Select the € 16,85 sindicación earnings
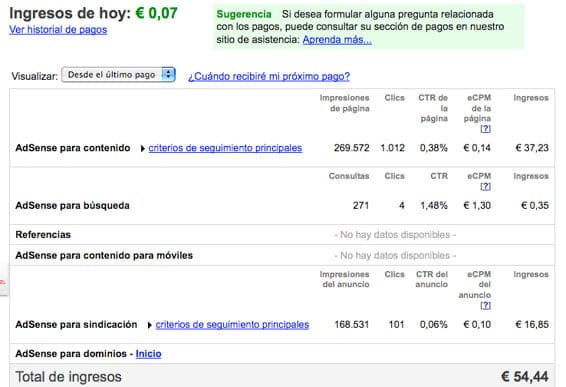Viewport: 566px width, 387px height. 532,325
